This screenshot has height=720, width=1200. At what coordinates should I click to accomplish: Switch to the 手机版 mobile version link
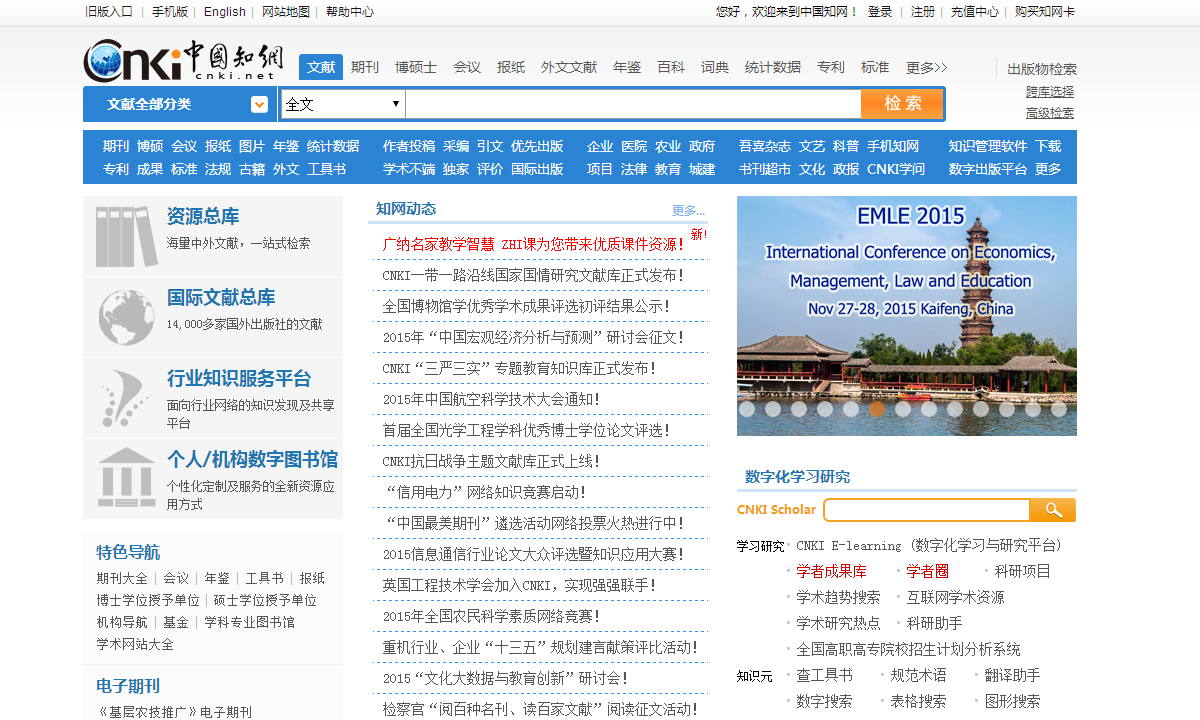[171, 12]
